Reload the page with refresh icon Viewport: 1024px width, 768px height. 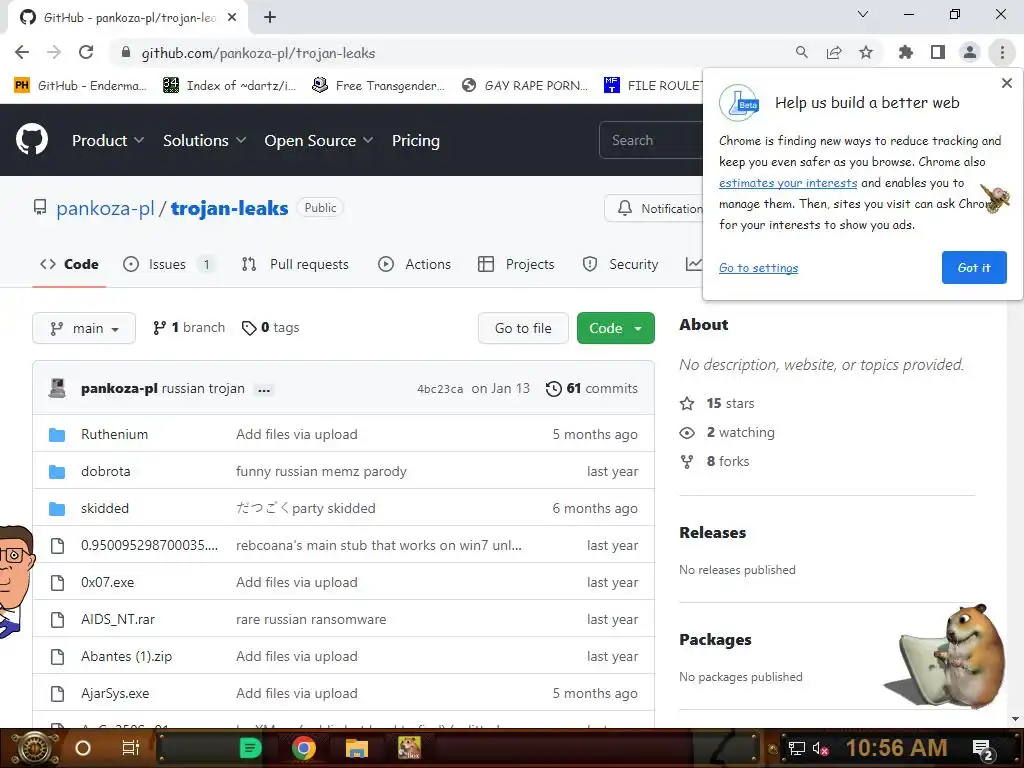[x=86, y=52]
